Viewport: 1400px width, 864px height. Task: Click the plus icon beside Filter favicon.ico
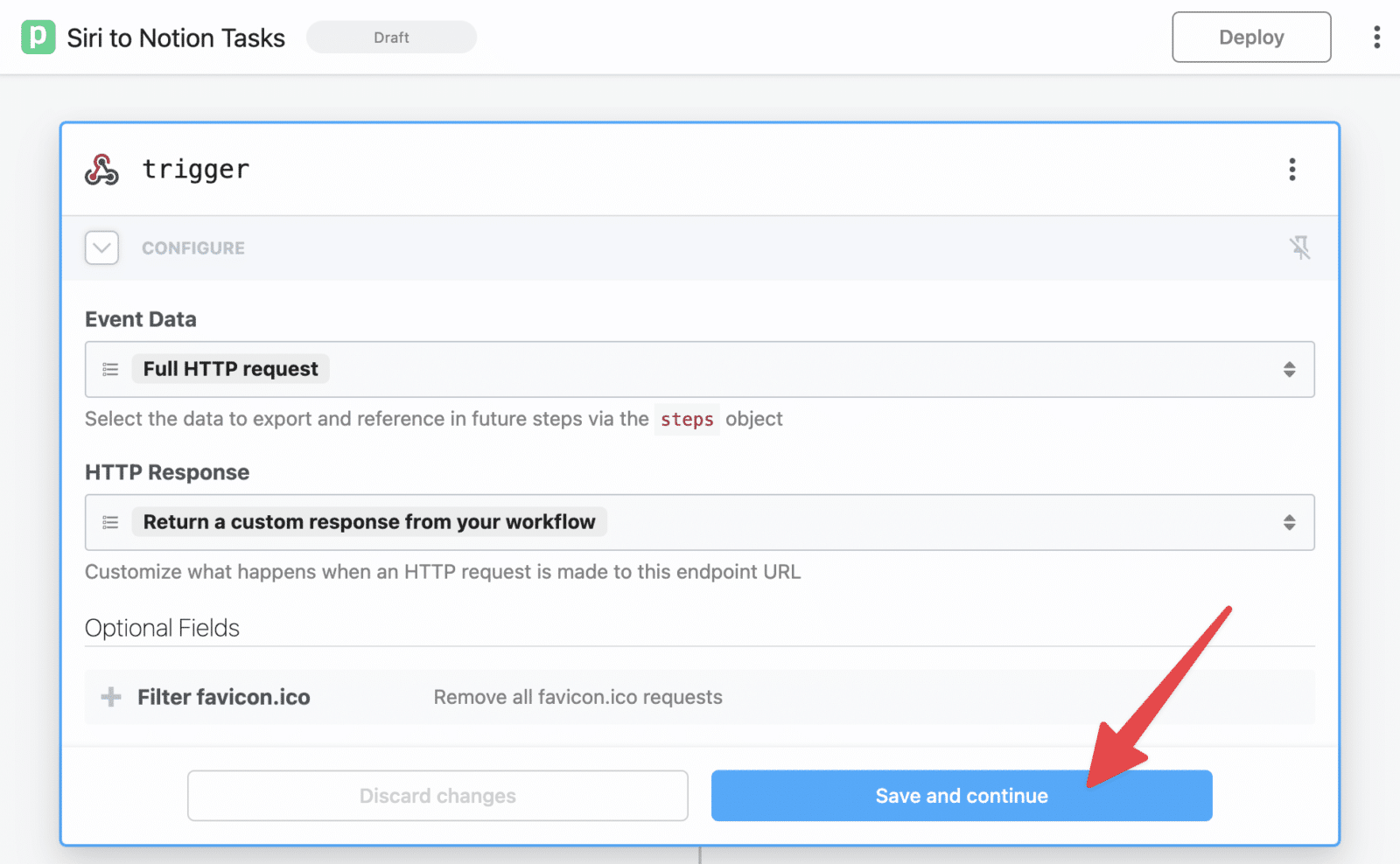[110, 697]
